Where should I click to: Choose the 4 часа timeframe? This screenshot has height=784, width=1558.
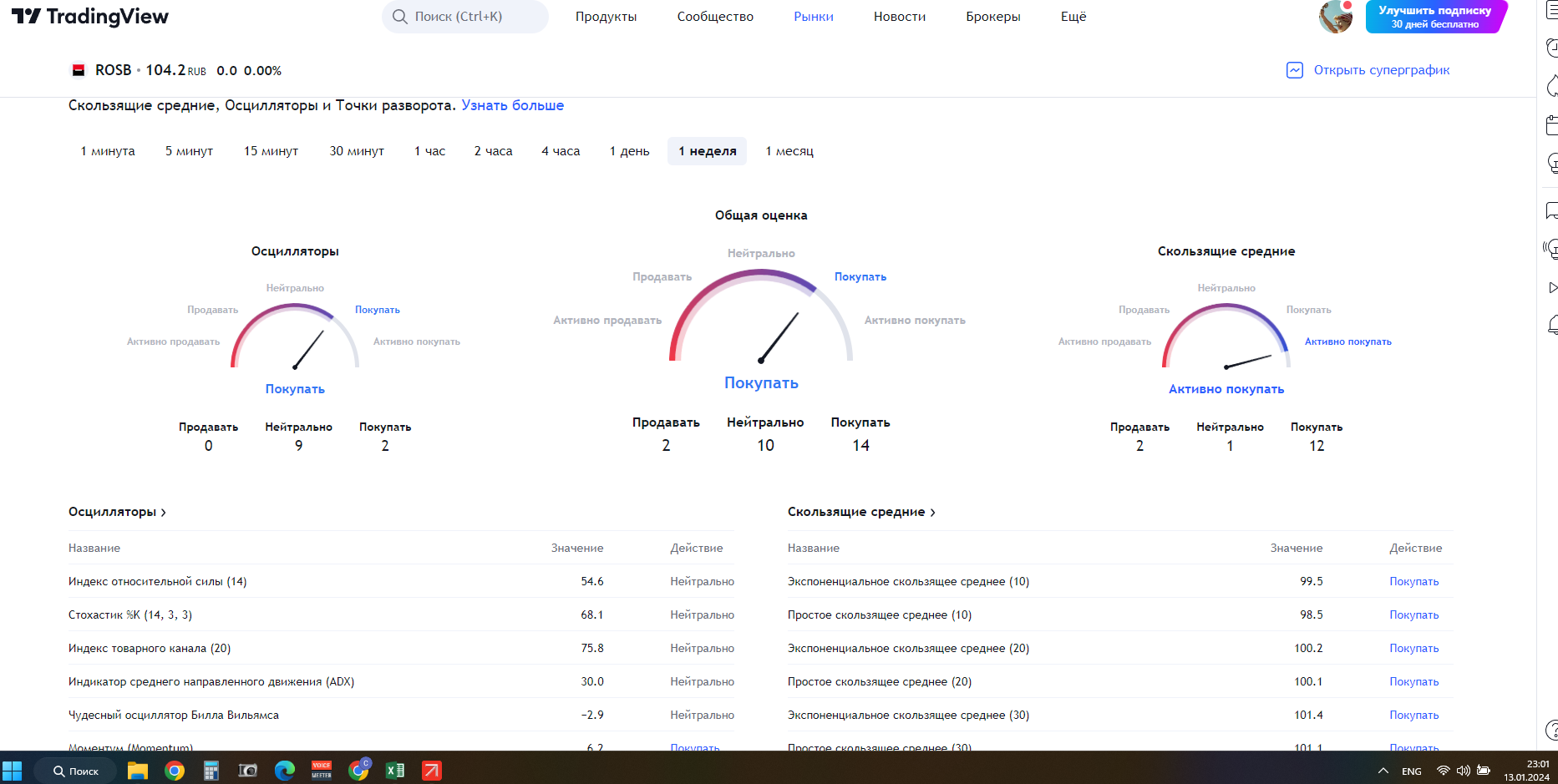point(561,151)
